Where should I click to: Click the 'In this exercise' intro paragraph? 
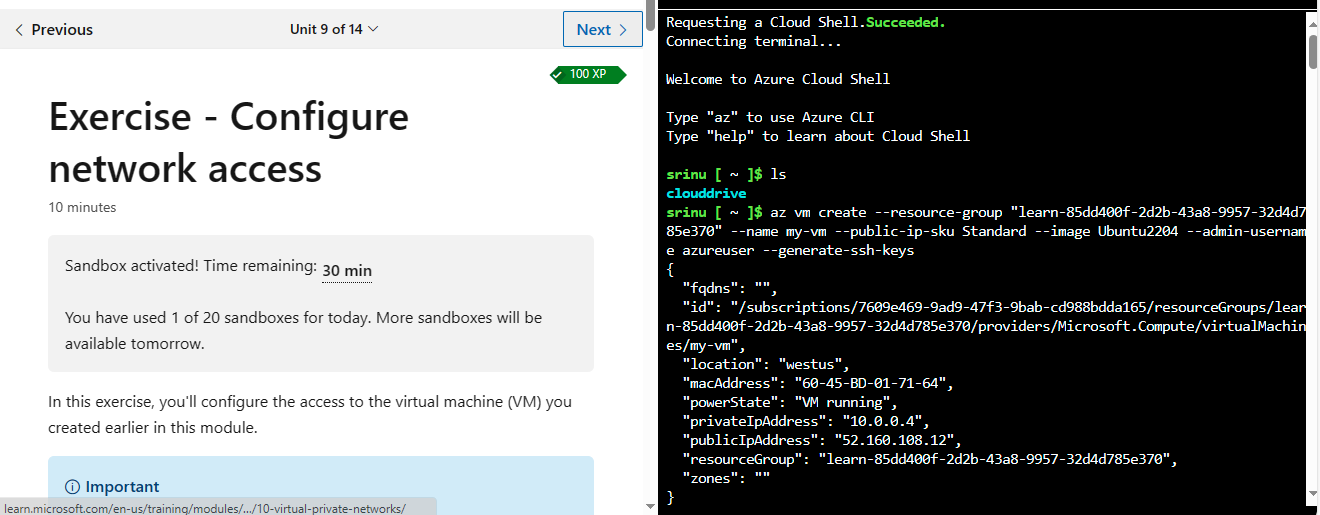pyautogui.click(x=310, y=415)
